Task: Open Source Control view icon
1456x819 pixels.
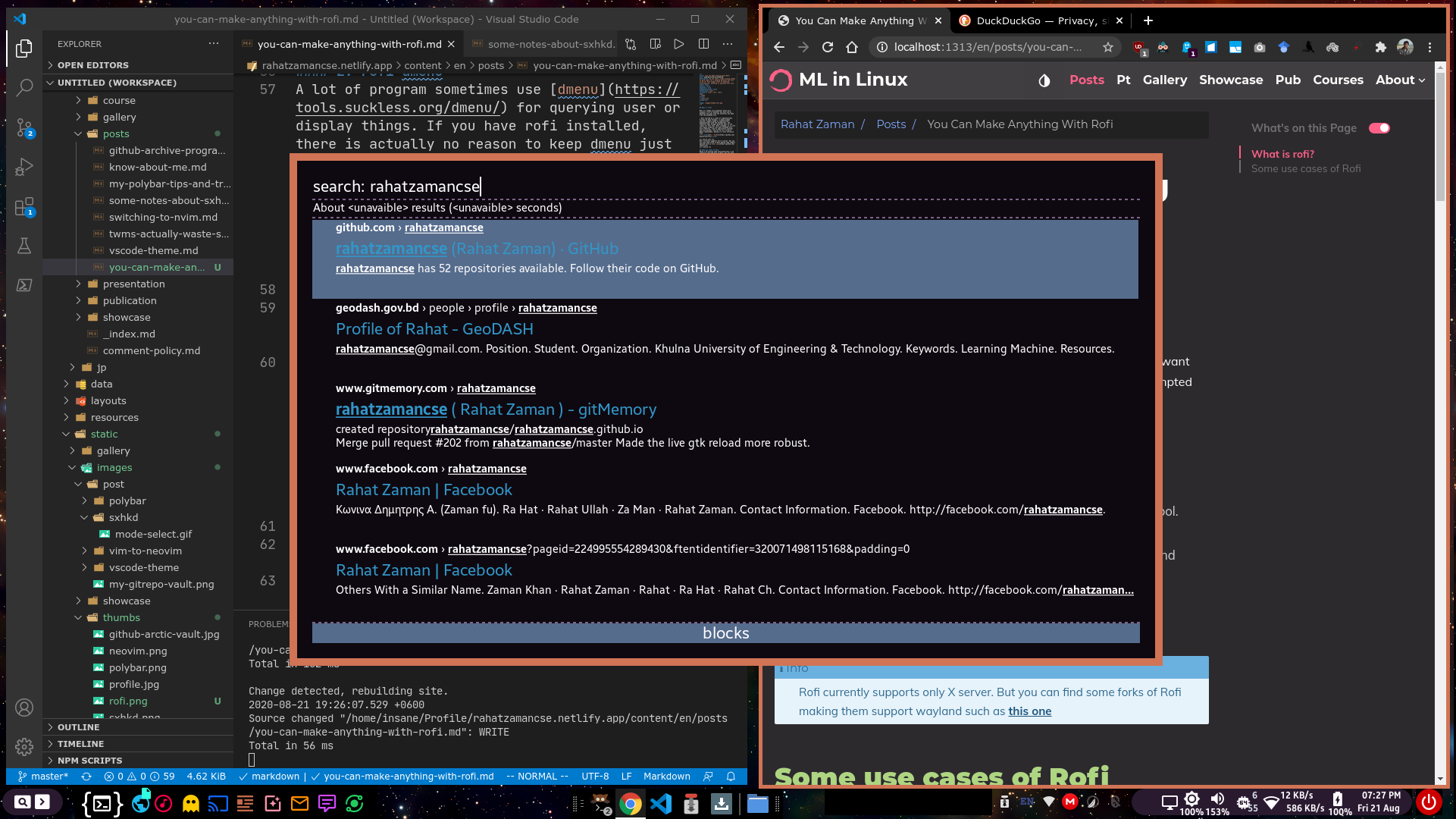Action: tap(24, 127)
